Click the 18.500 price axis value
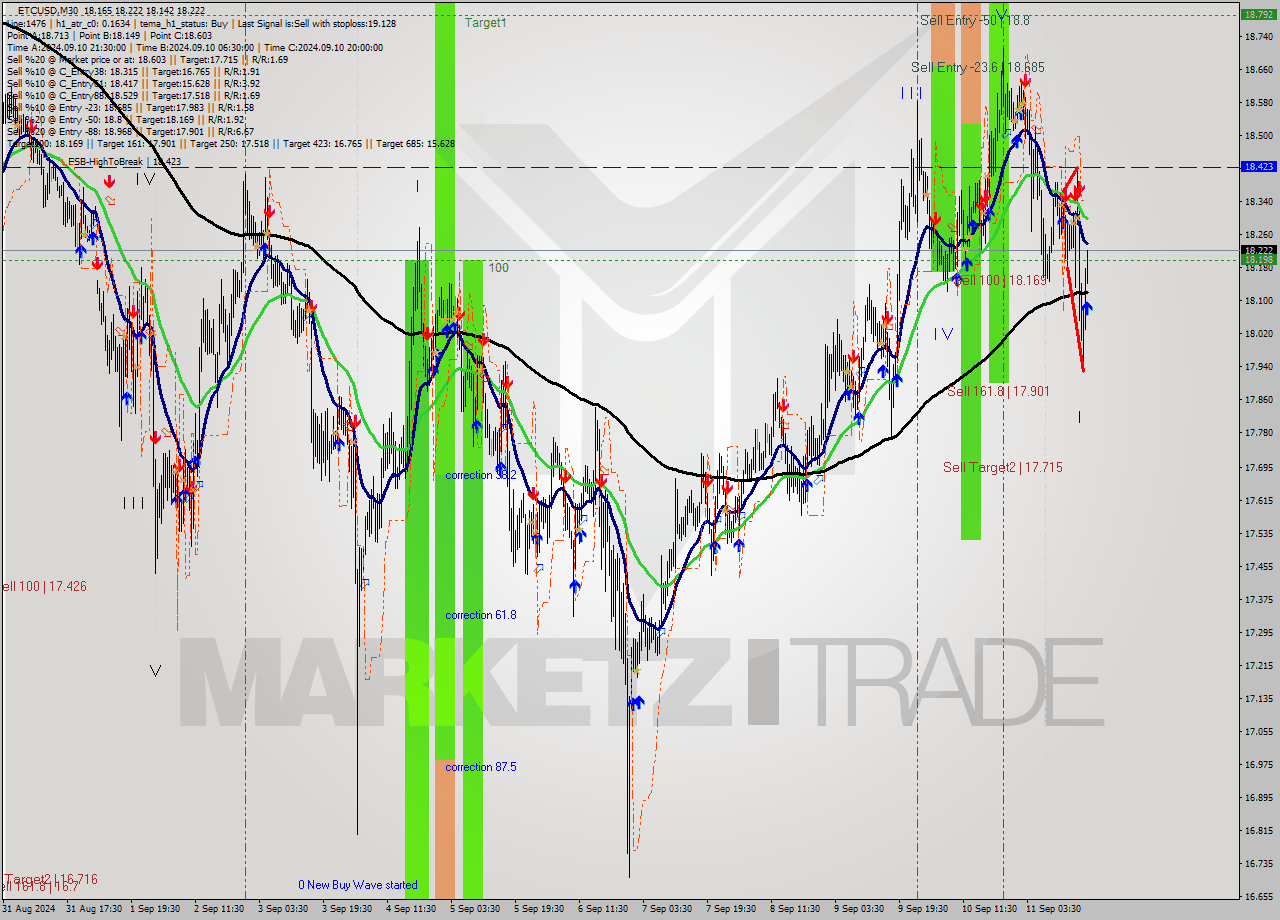 point(1257,135)
